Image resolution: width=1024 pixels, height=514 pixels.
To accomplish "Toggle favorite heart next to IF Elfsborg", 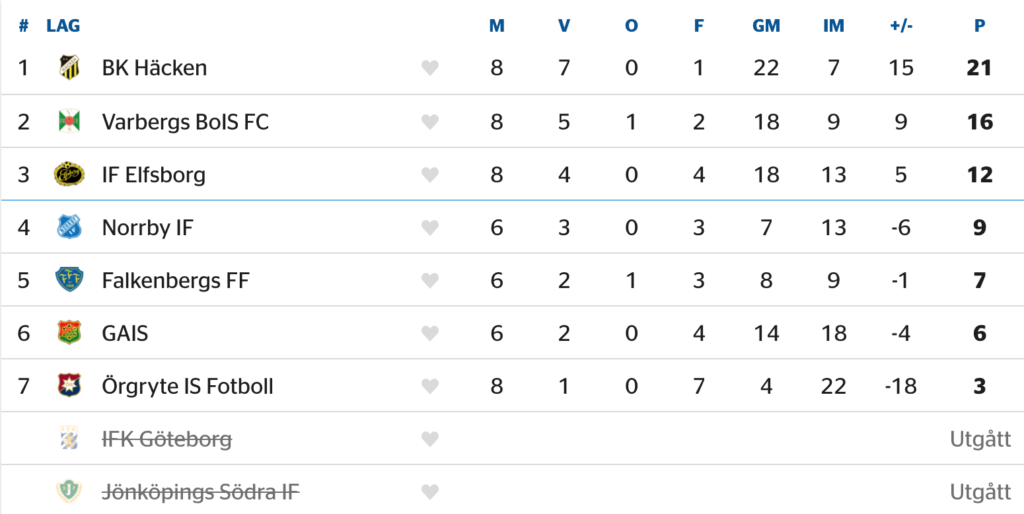I will coord(430,175).
